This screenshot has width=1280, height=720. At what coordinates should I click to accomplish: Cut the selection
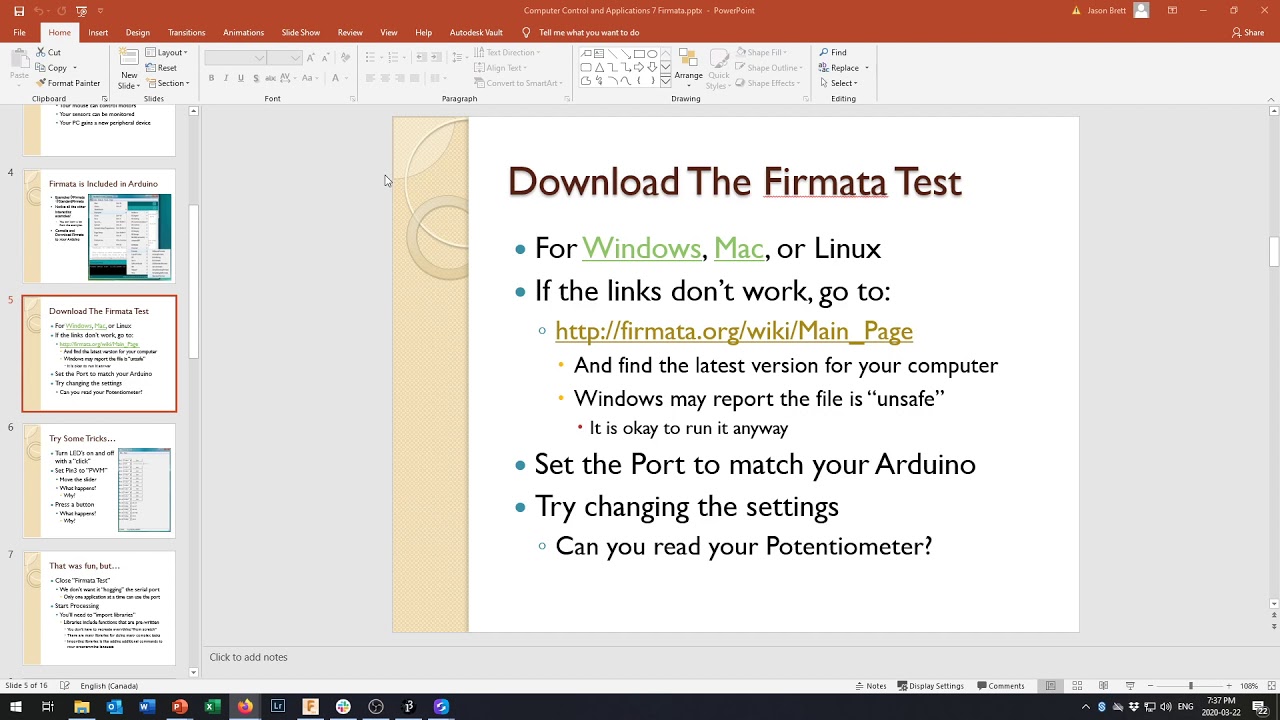pos(49,52)
